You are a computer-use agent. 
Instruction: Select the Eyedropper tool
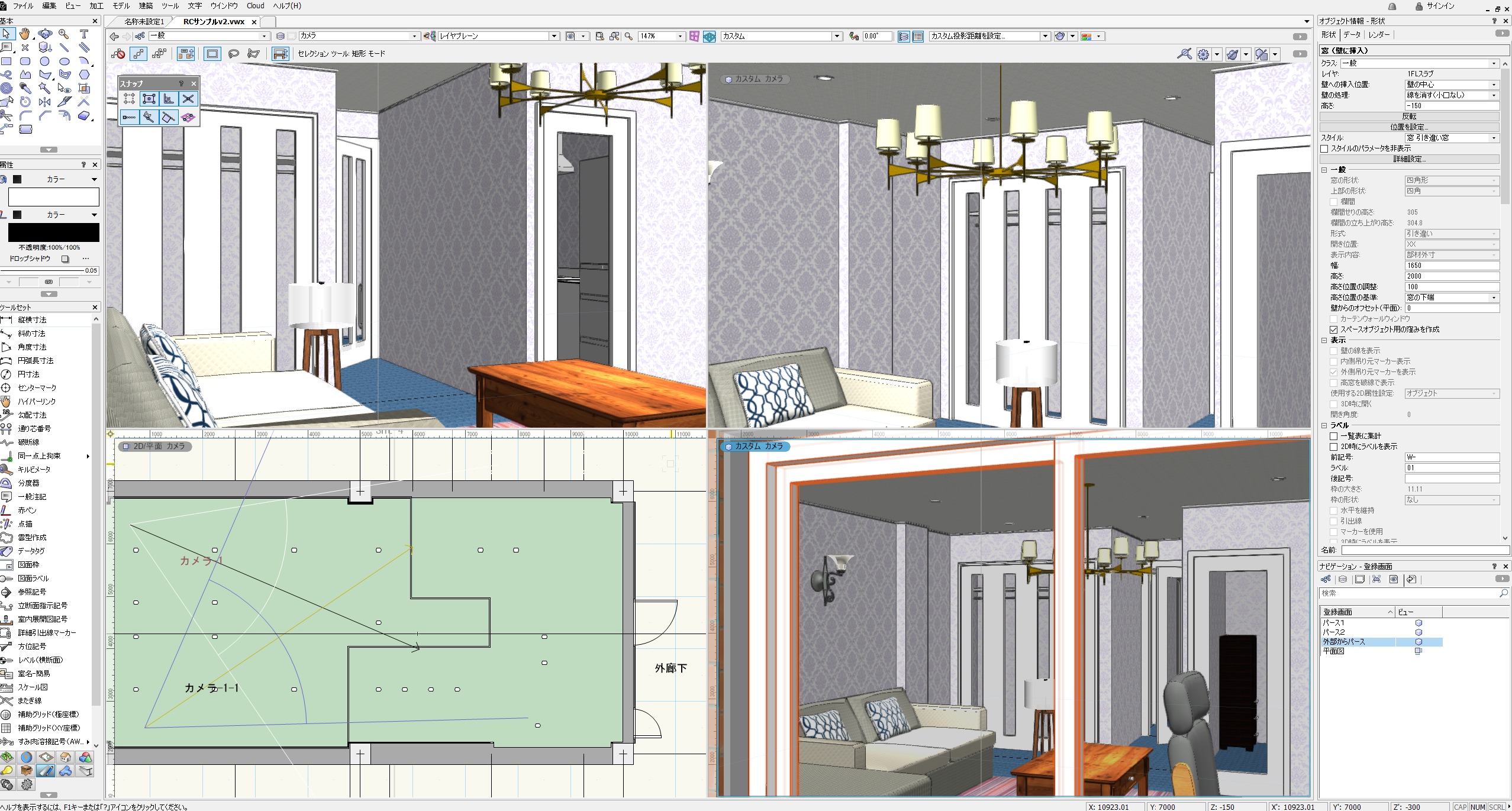(25, 88)
